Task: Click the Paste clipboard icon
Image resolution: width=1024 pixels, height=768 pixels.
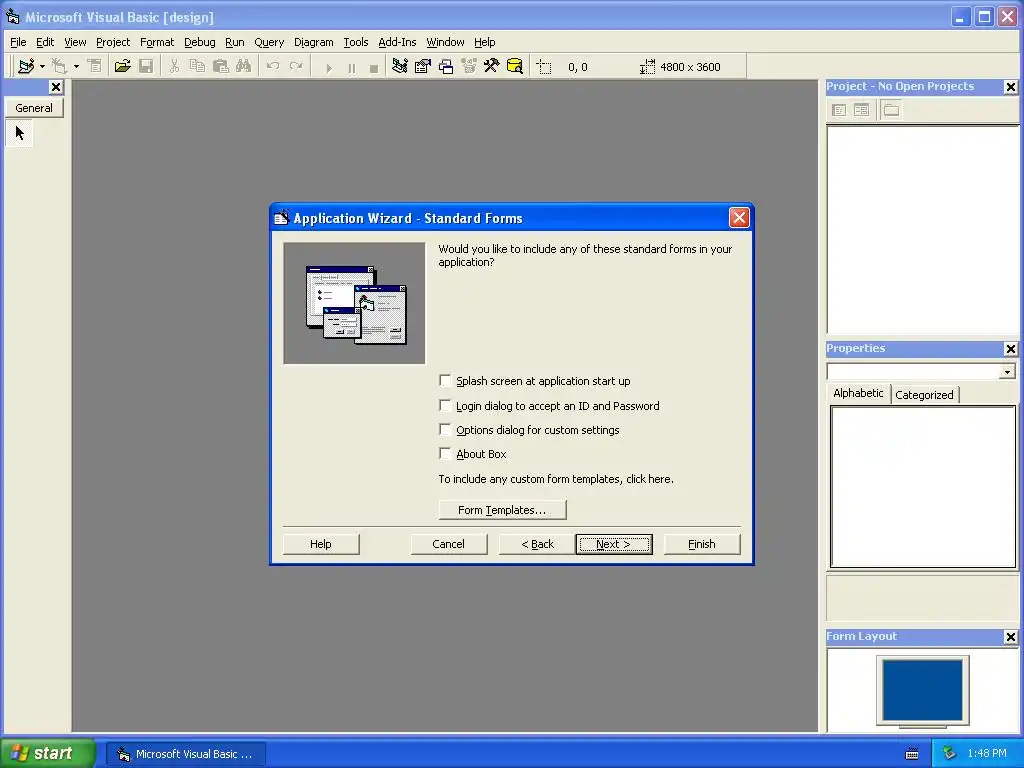Action: 221,67
